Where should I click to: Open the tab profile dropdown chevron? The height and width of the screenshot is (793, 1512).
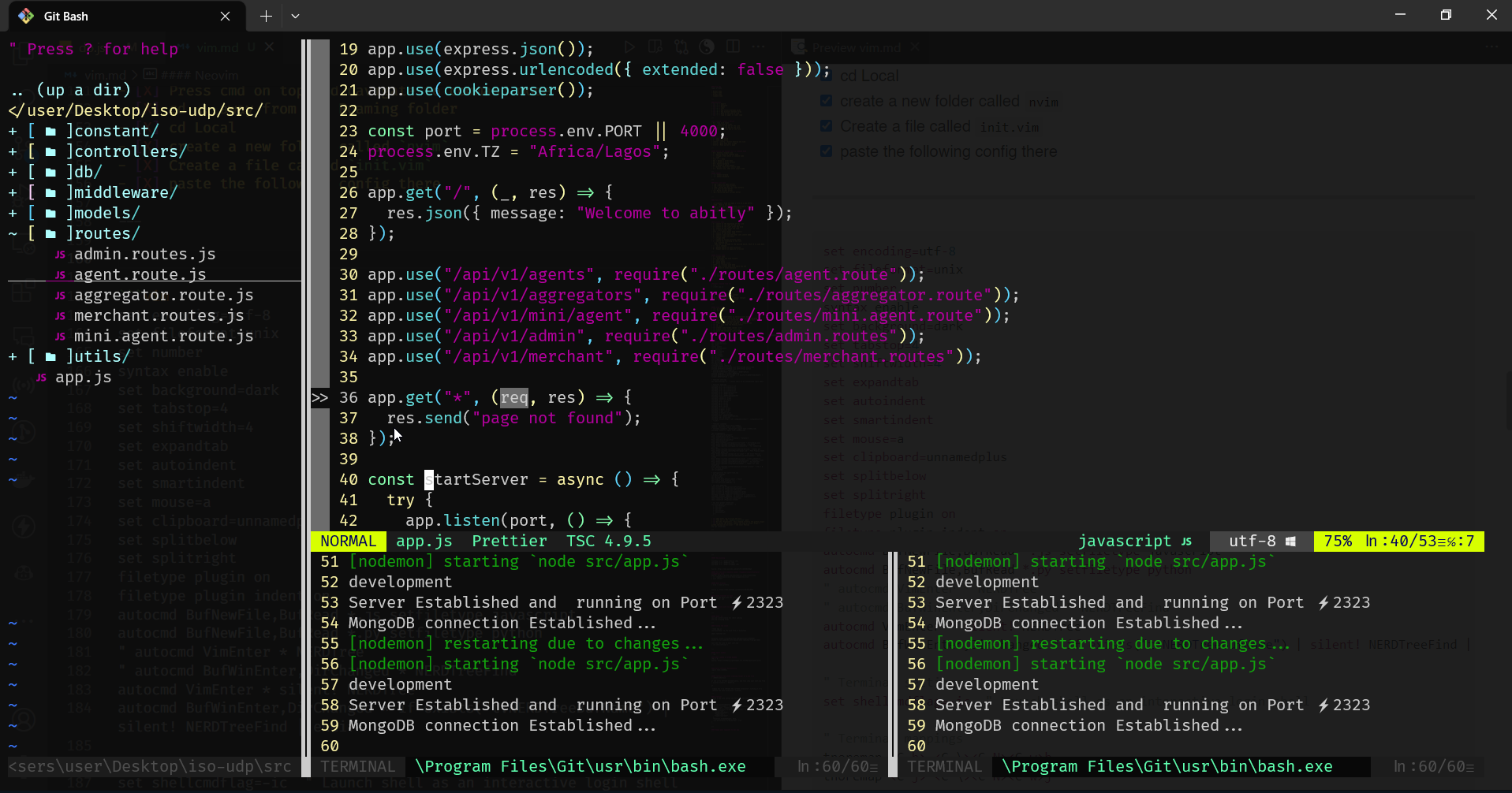pos(295,16)
